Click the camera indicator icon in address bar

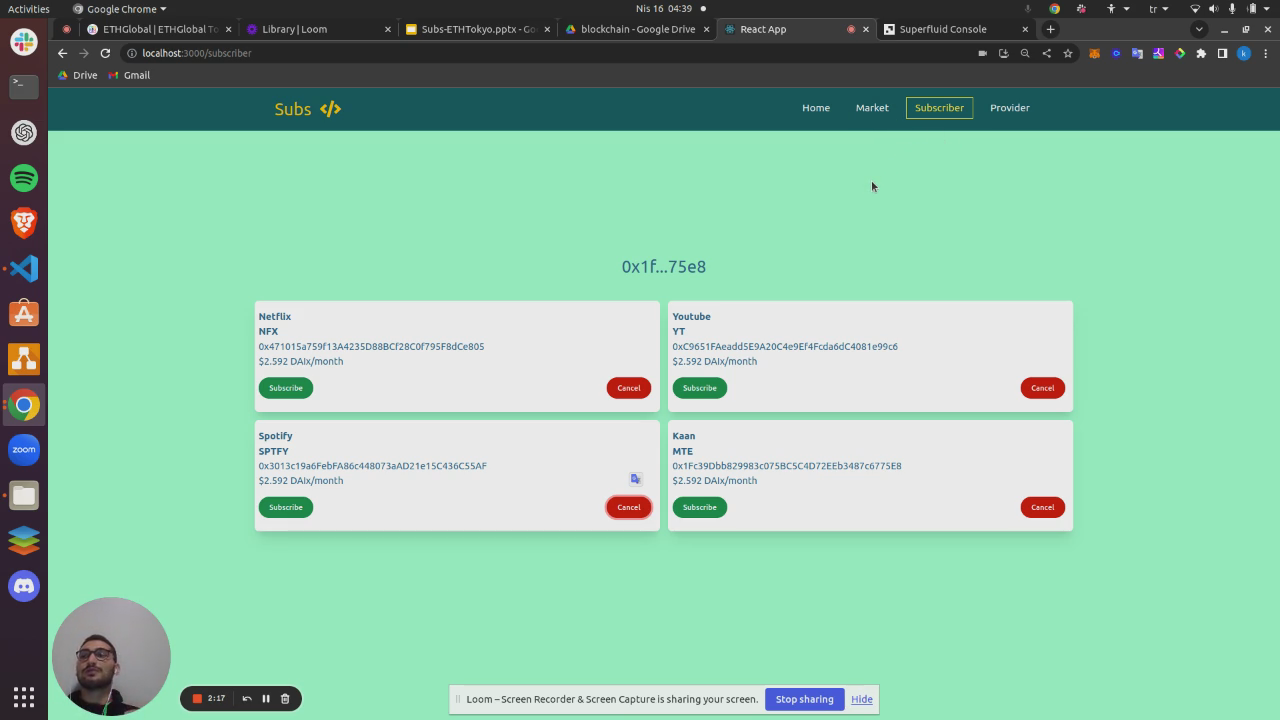[982, 53]
